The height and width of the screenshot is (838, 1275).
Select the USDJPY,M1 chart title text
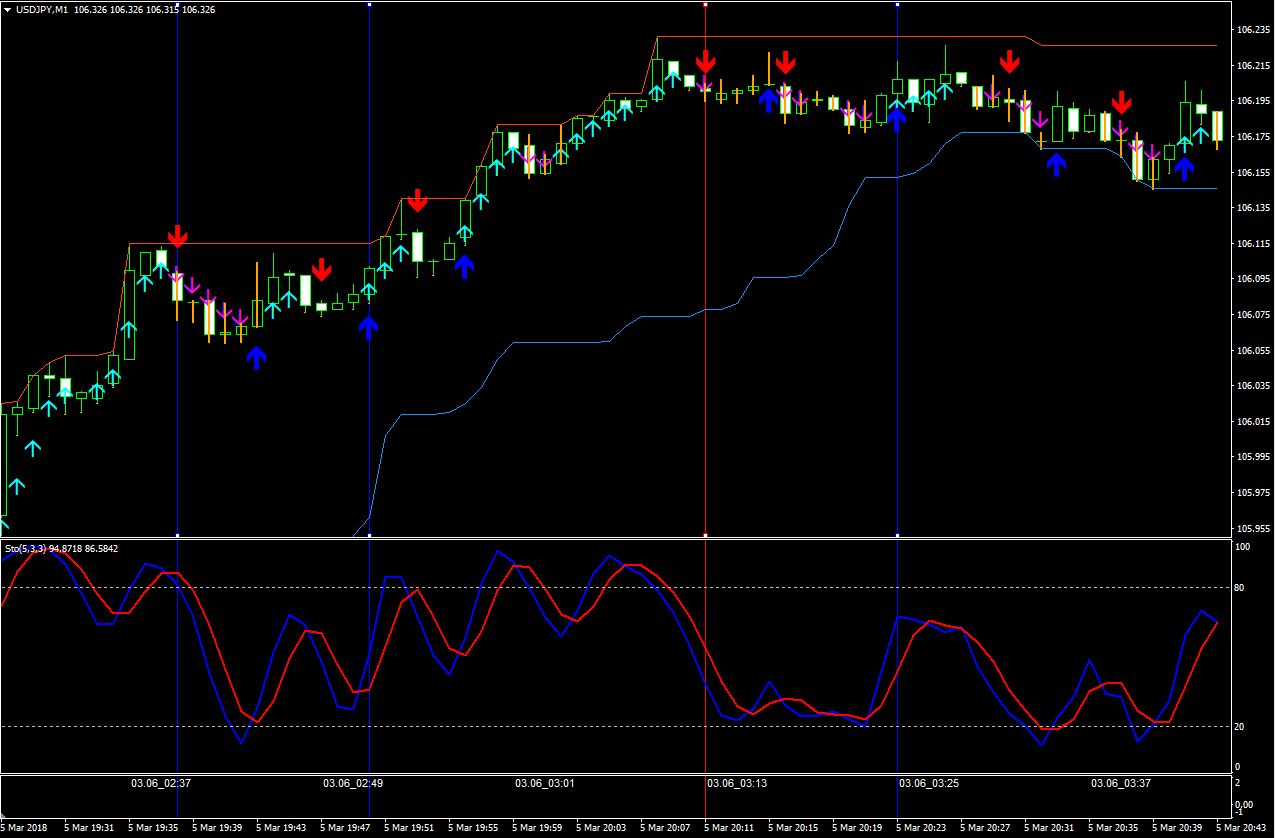42,10
